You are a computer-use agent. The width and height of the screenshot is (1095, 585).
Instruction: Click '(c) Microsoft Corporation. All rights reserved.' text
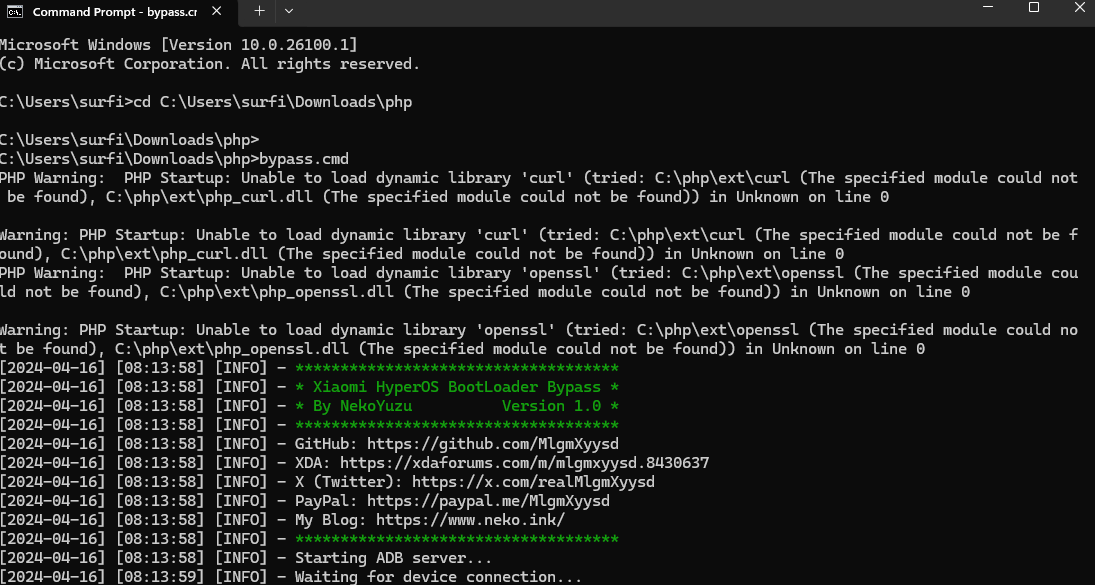pyautogui.click(x=210, y=64)
